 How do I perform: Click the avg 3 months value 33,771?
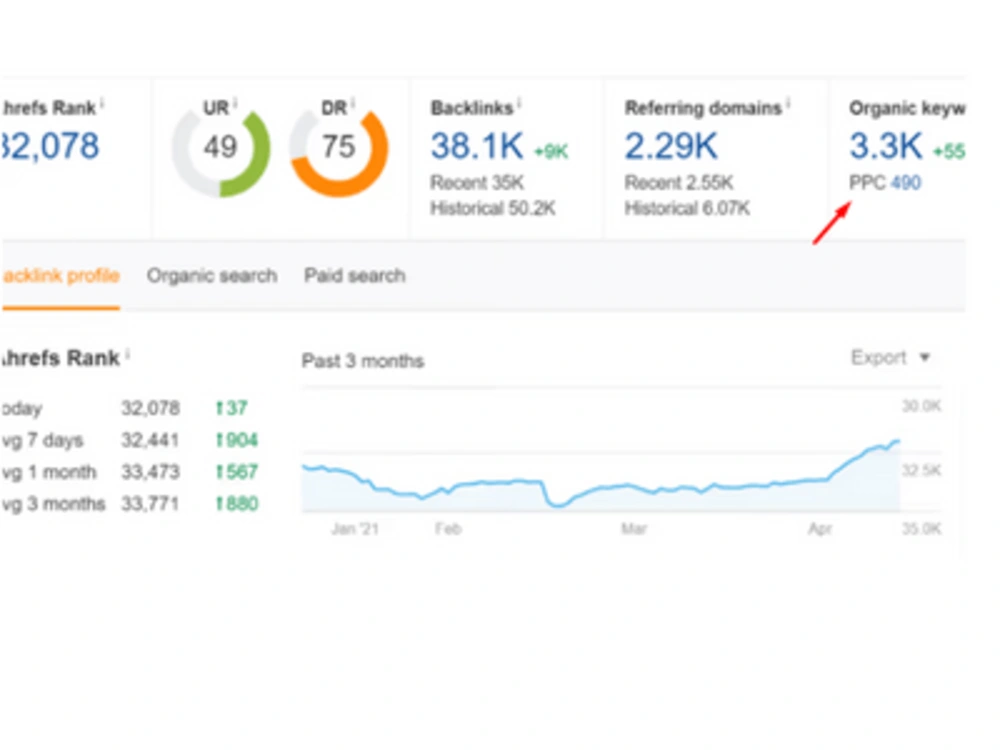click(x=151, y=504)
